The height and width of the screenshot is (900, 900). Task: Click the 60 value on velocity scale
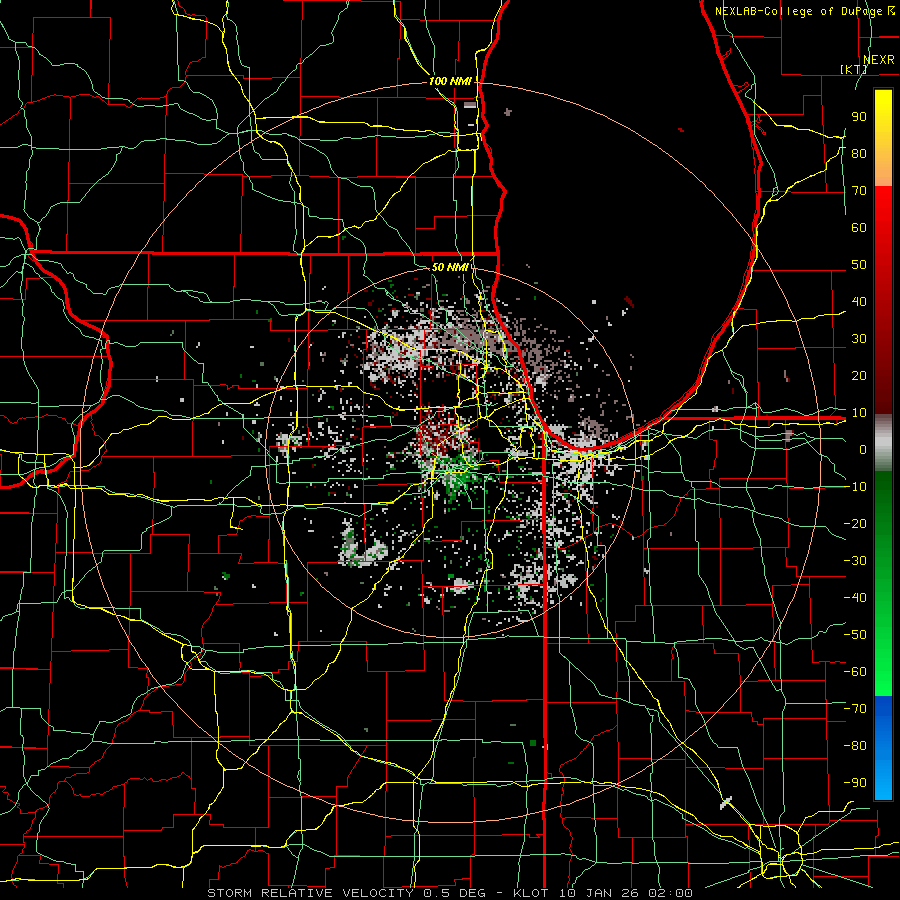pyautogui.click(x=859, y=227)
